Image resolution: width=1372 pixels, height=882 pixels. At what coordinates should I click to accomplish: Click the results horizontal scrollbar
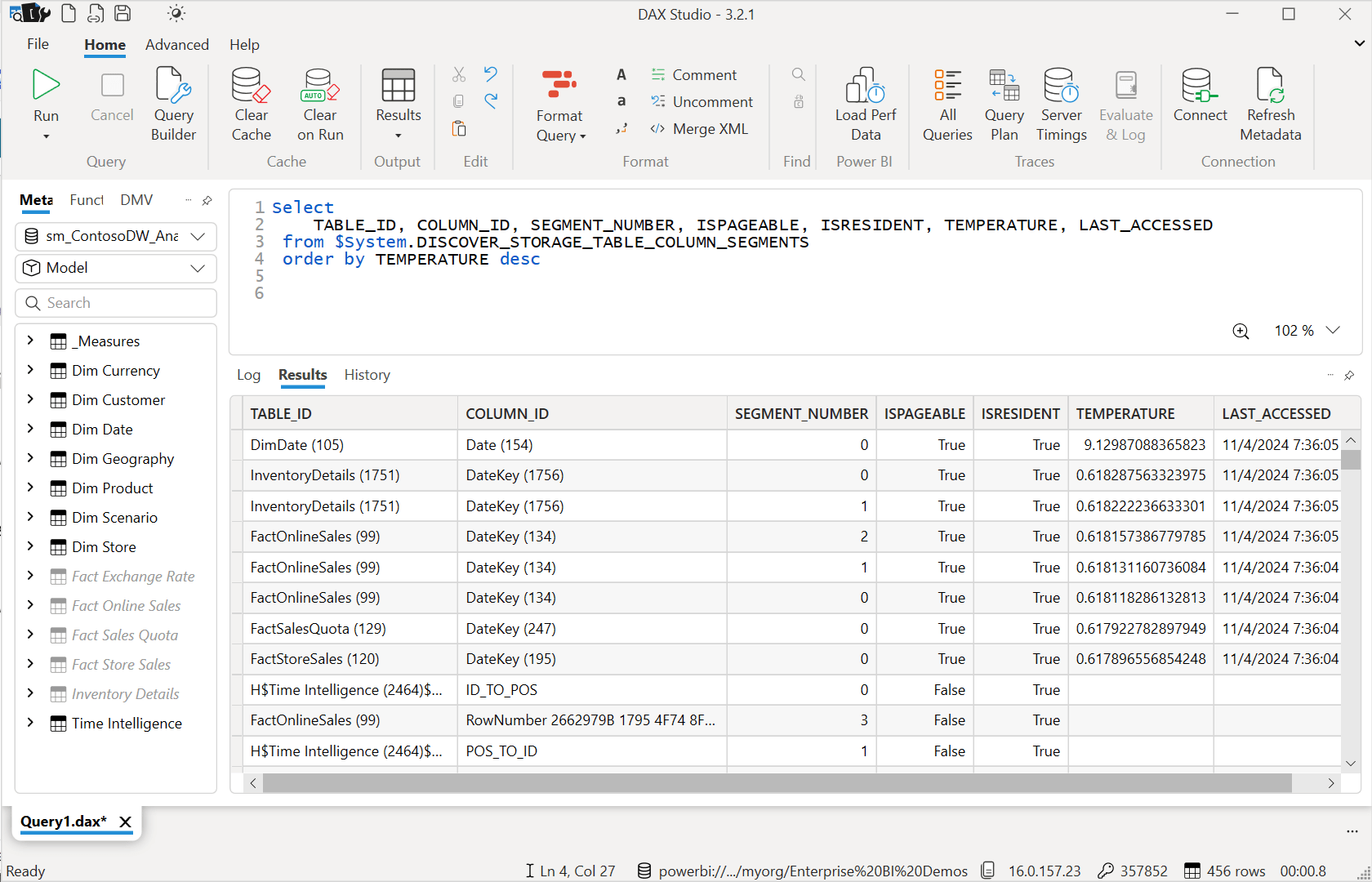click(x=777, y=783)
